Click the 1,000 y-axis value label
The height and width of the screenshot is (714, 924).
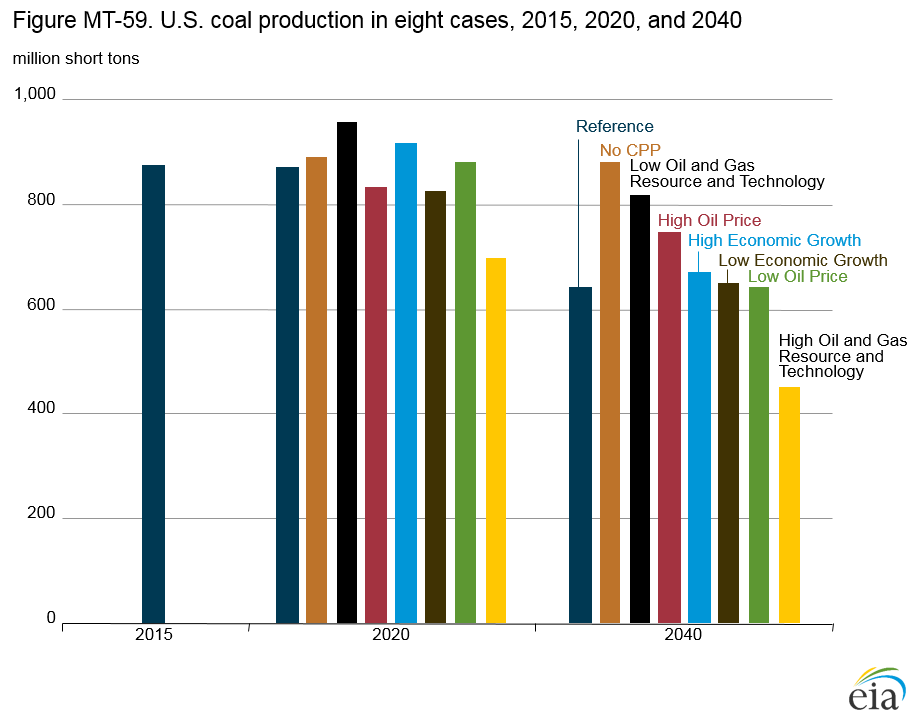tap(35, 94)
